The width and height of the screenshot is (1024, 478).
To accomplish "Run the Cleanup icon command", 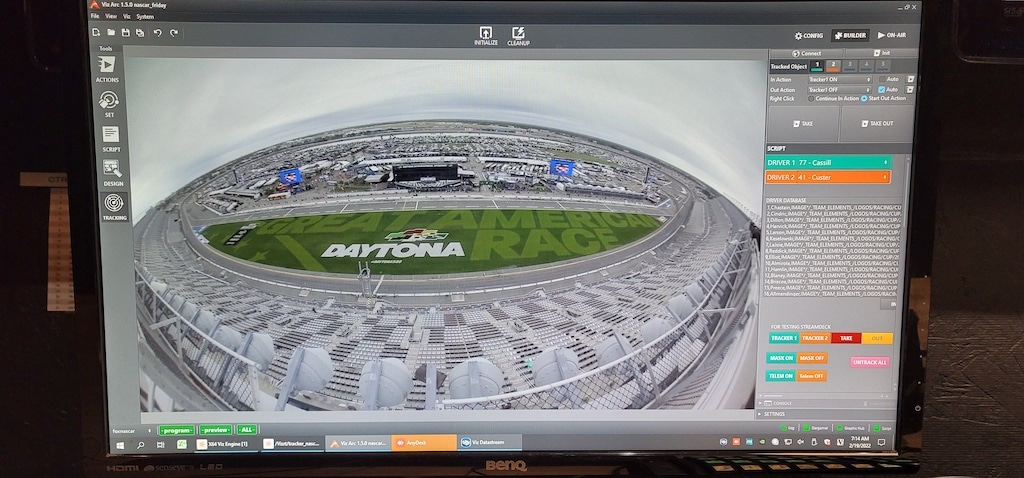I will click(x=518, y=36).
